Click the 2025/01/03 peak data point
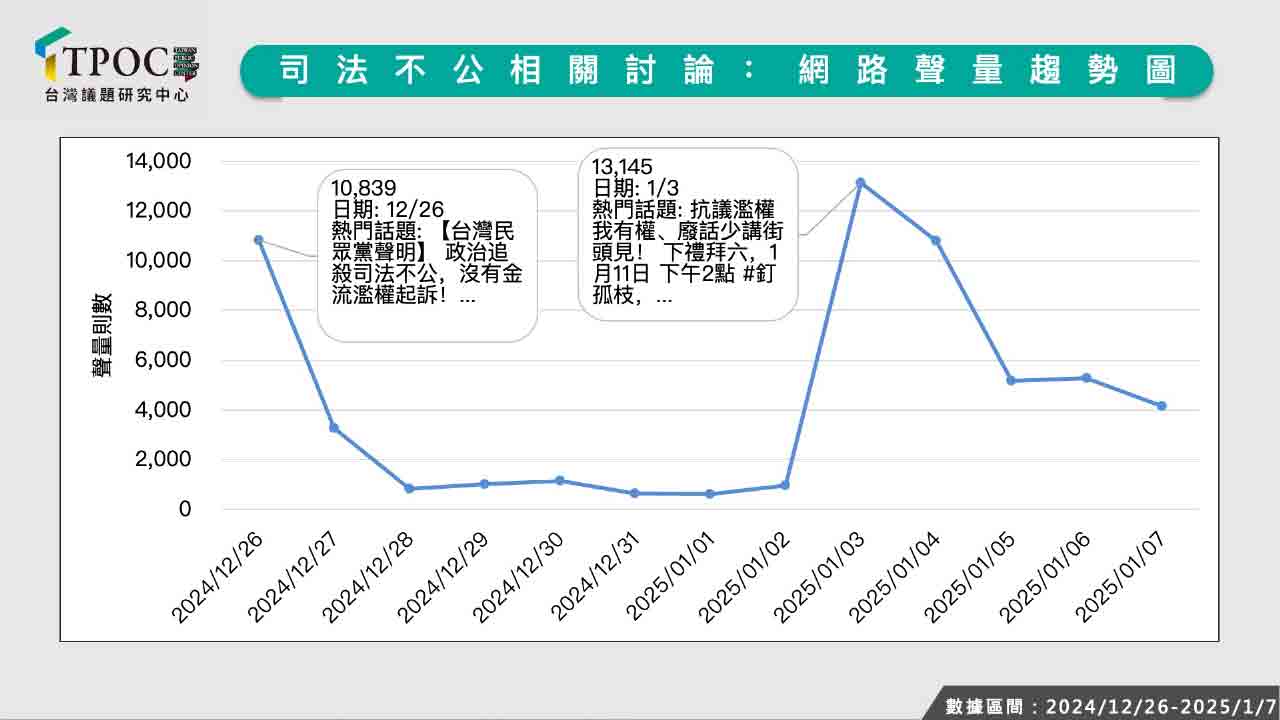This screenshot has width=1280, height=720. point(860,183)
